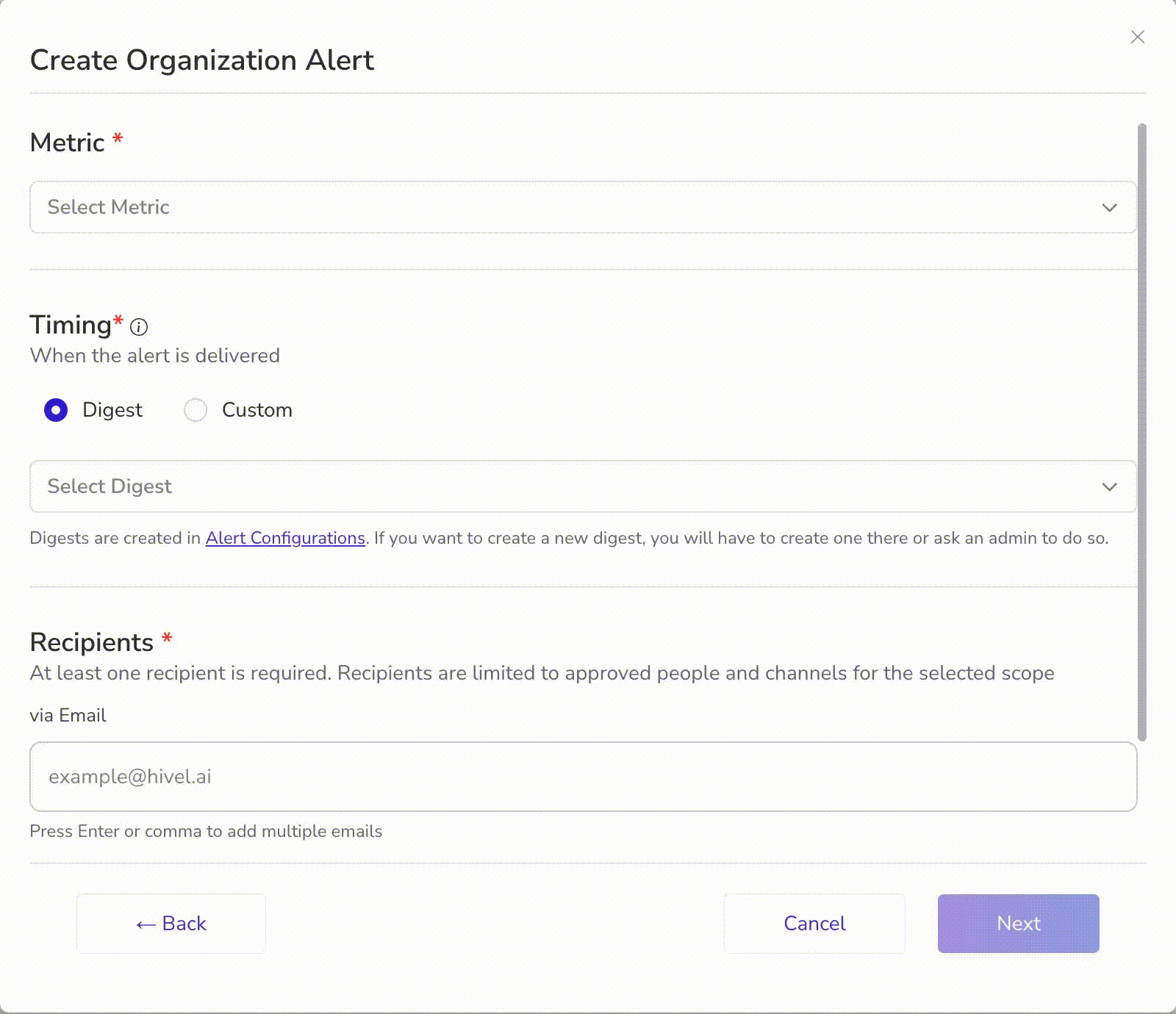
Task: Select the Digest radio button
Action: (56, 410)
